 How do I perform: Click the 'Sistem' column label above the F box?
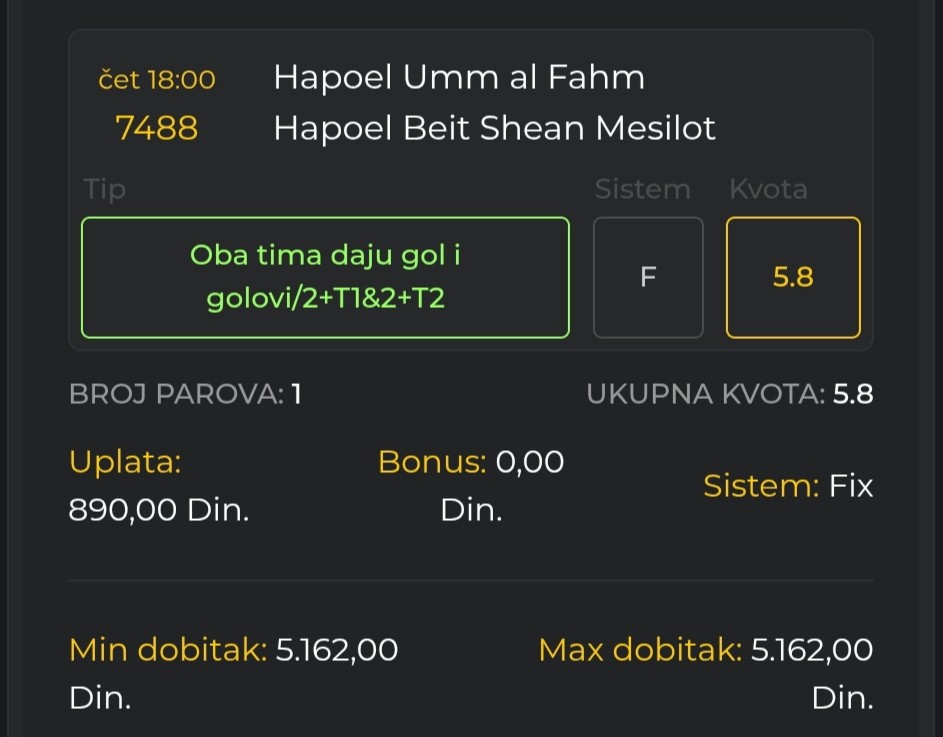(642, 189)
